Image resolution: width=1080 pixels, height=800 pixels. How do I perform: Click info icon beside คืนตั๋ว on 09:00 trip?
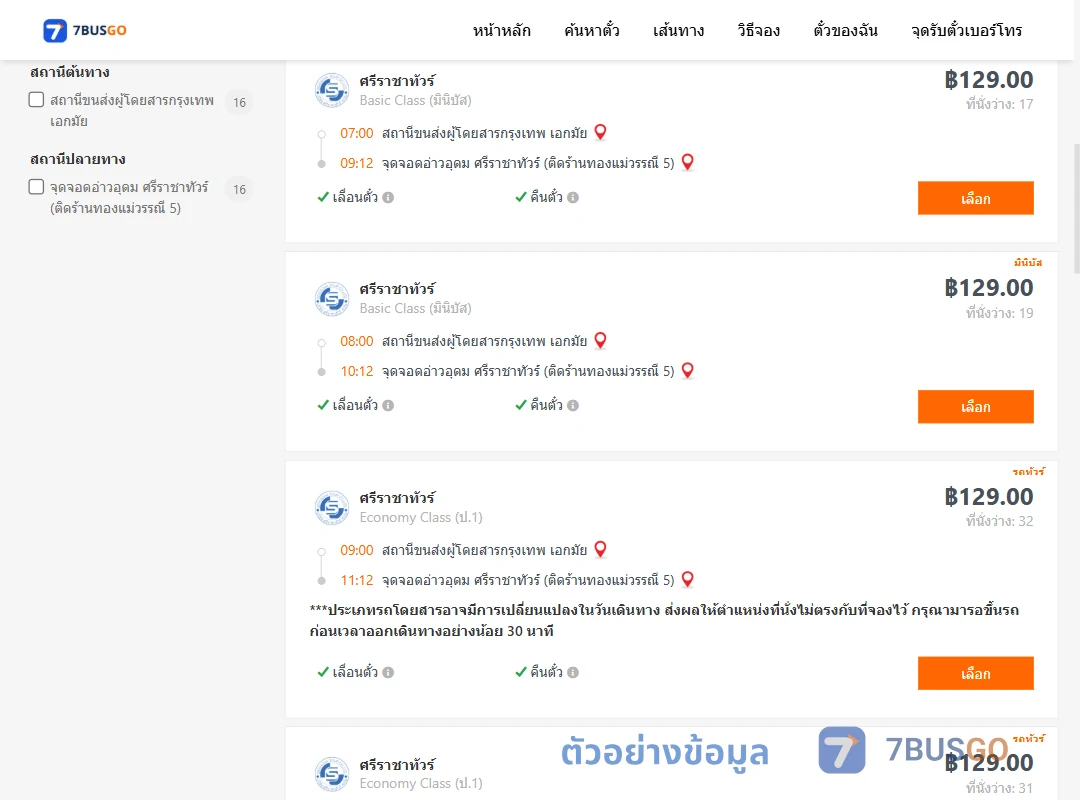[x=573, y=672]
